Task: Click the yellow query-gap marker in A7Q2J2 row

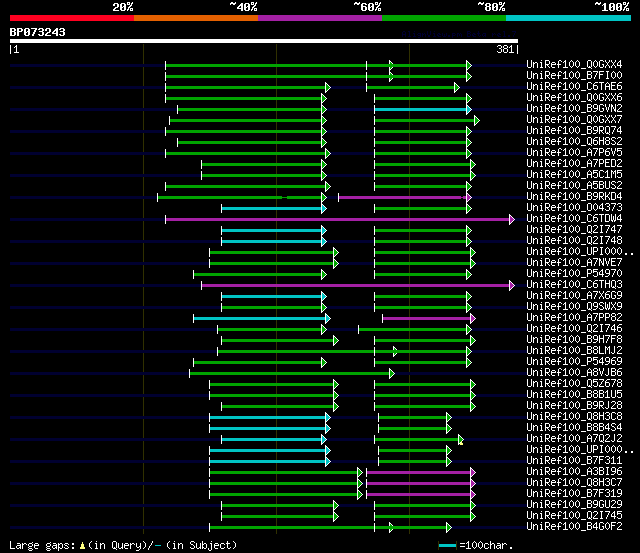Action: click(461, 442)
